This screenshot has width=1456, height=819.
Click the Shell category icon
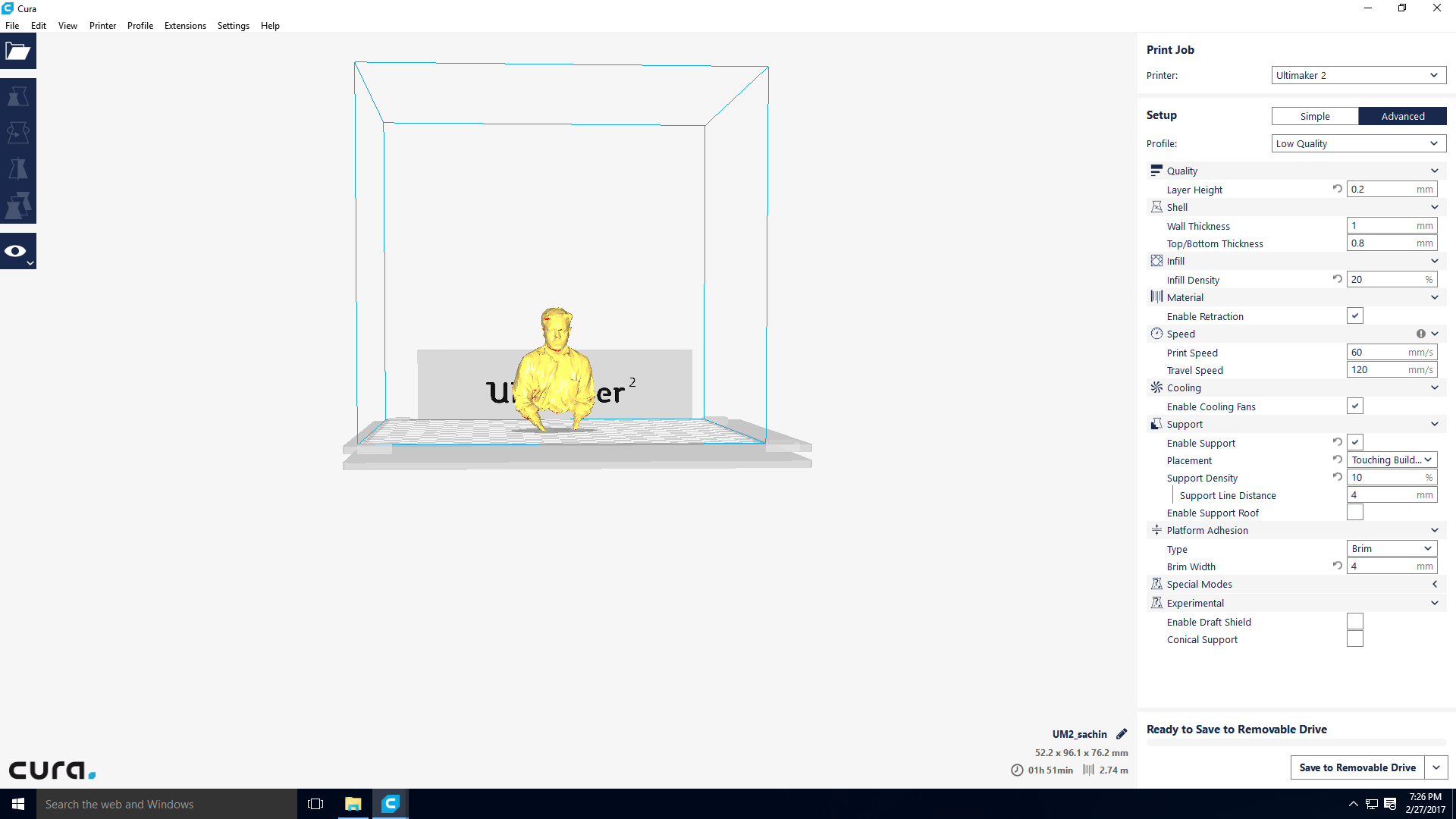pyautogui.click(x=1156, y=207)
